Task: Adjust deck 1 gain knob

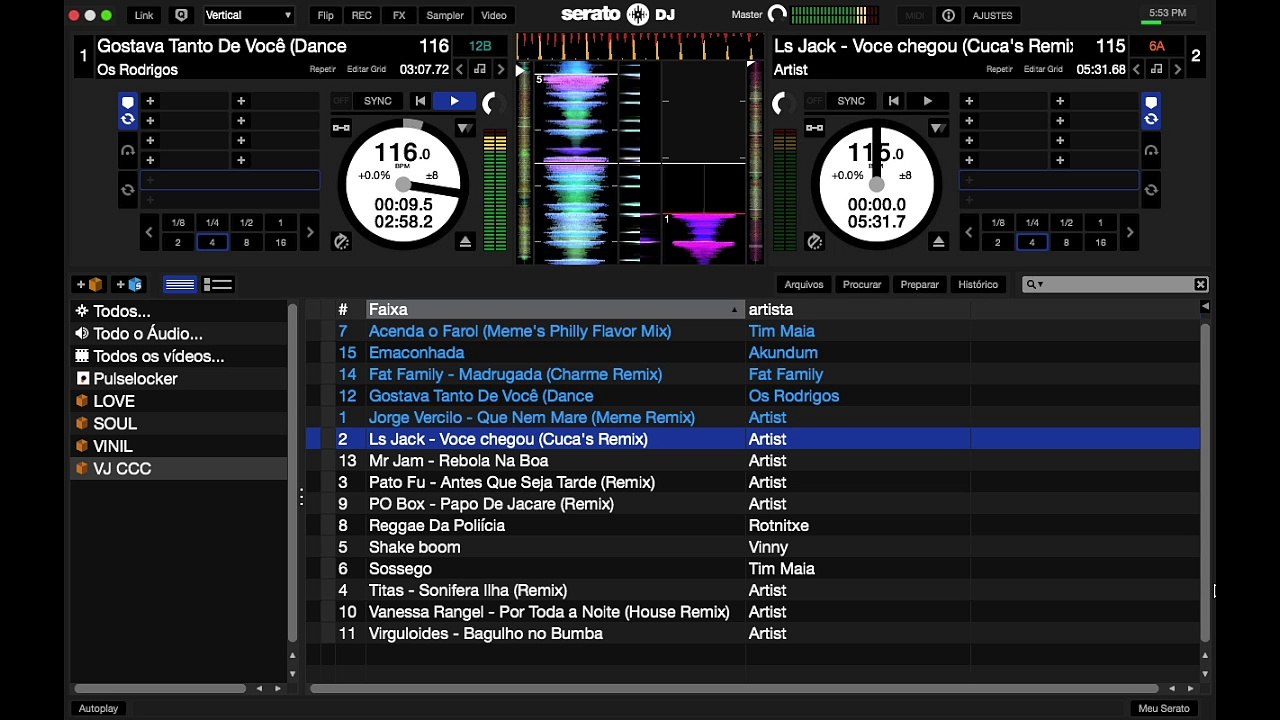Action: pos(492,103)
